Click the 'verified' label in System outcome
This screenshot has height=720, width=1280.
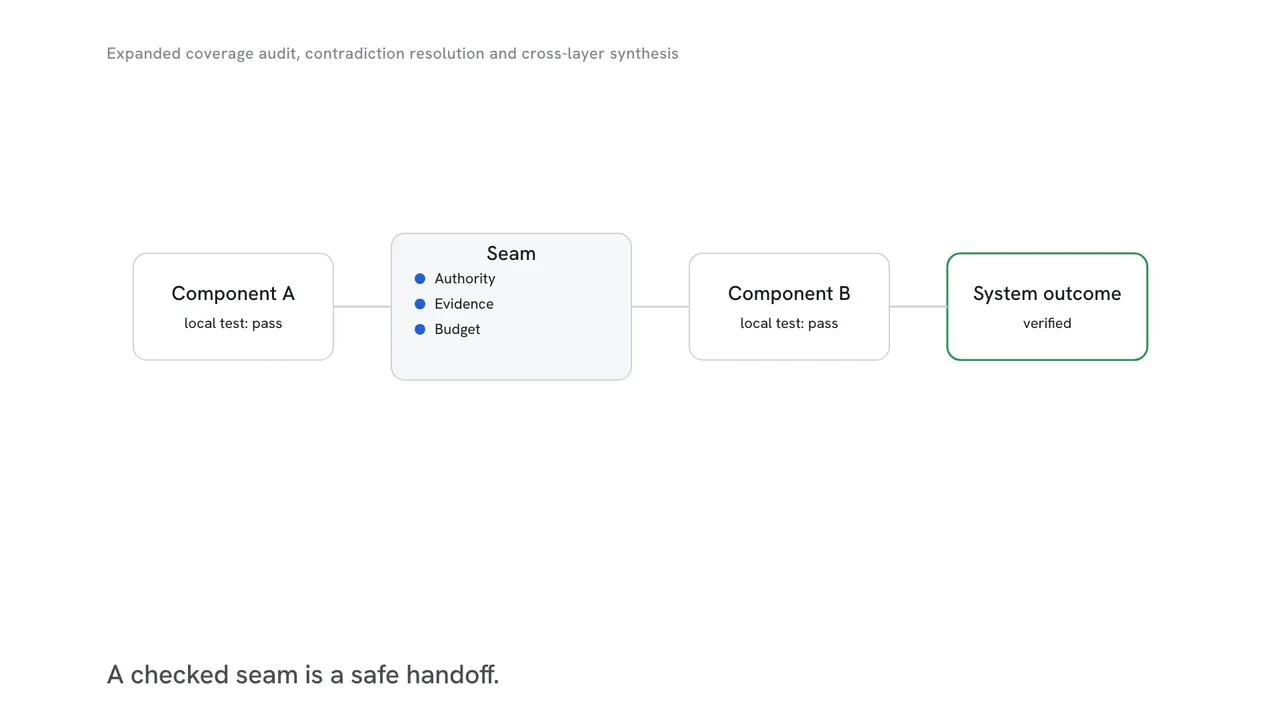(1047, 324)
